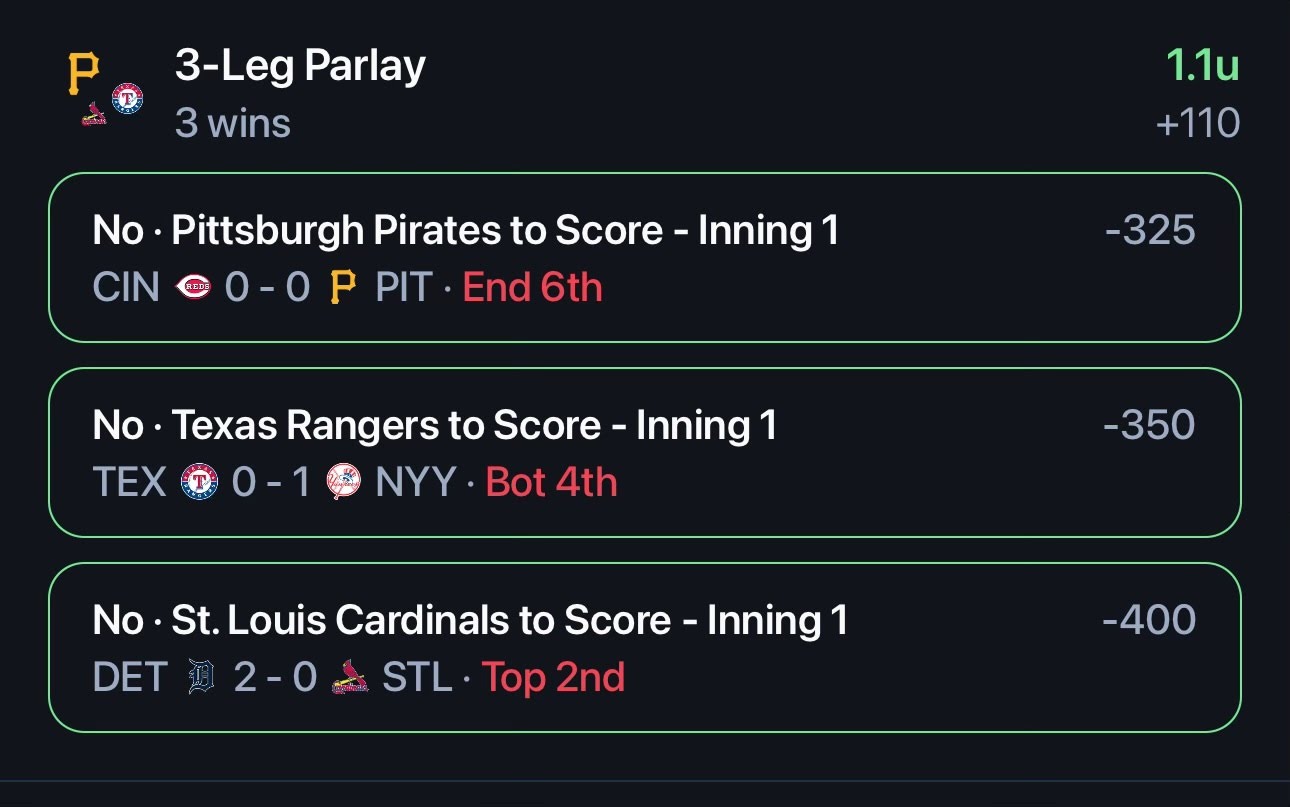Tap the Cincinnati Reds logo beside CIN

(x=193, y=288)
